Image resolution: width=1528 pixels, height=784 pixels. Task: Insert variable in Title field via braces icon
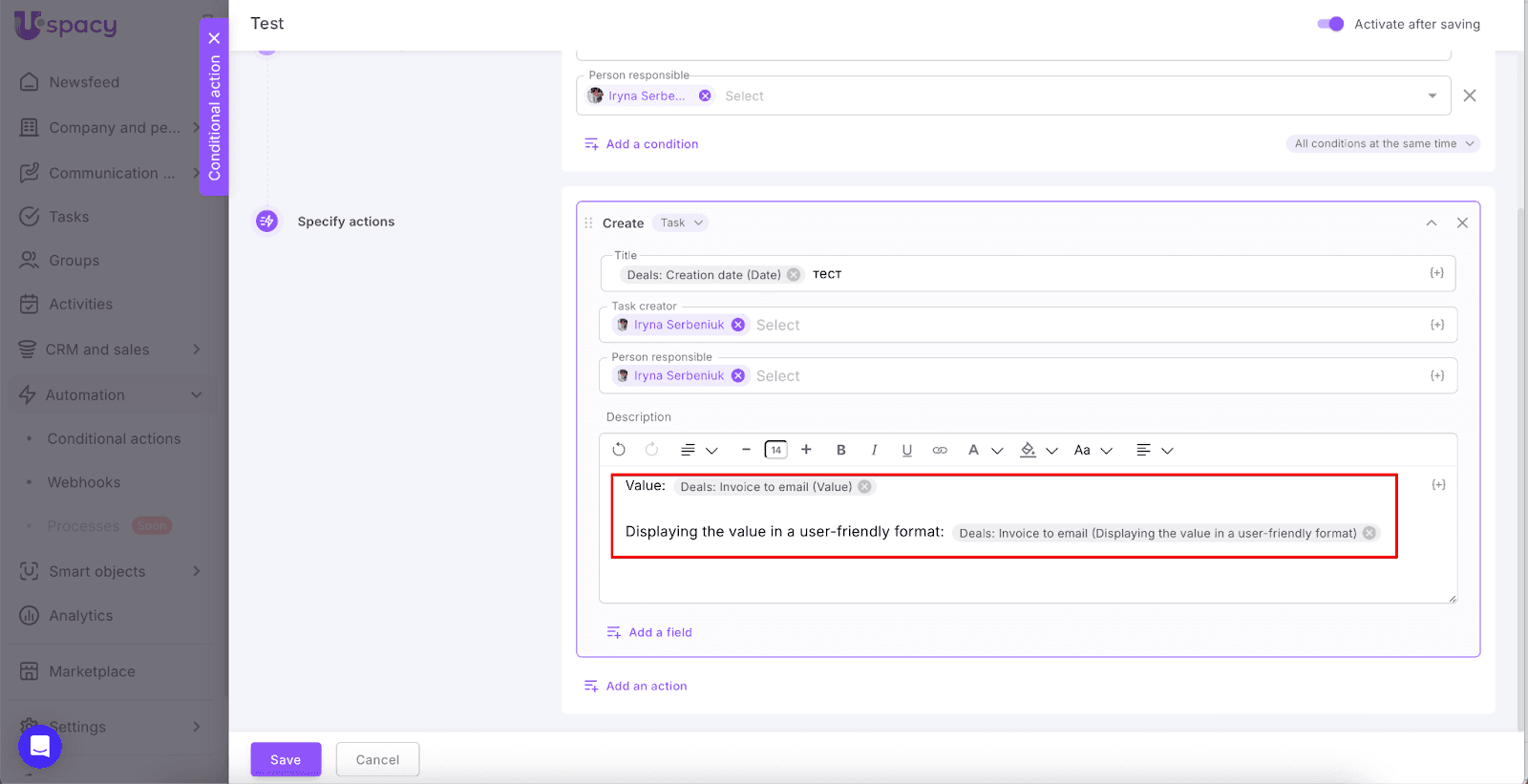tap(1436, 274)
